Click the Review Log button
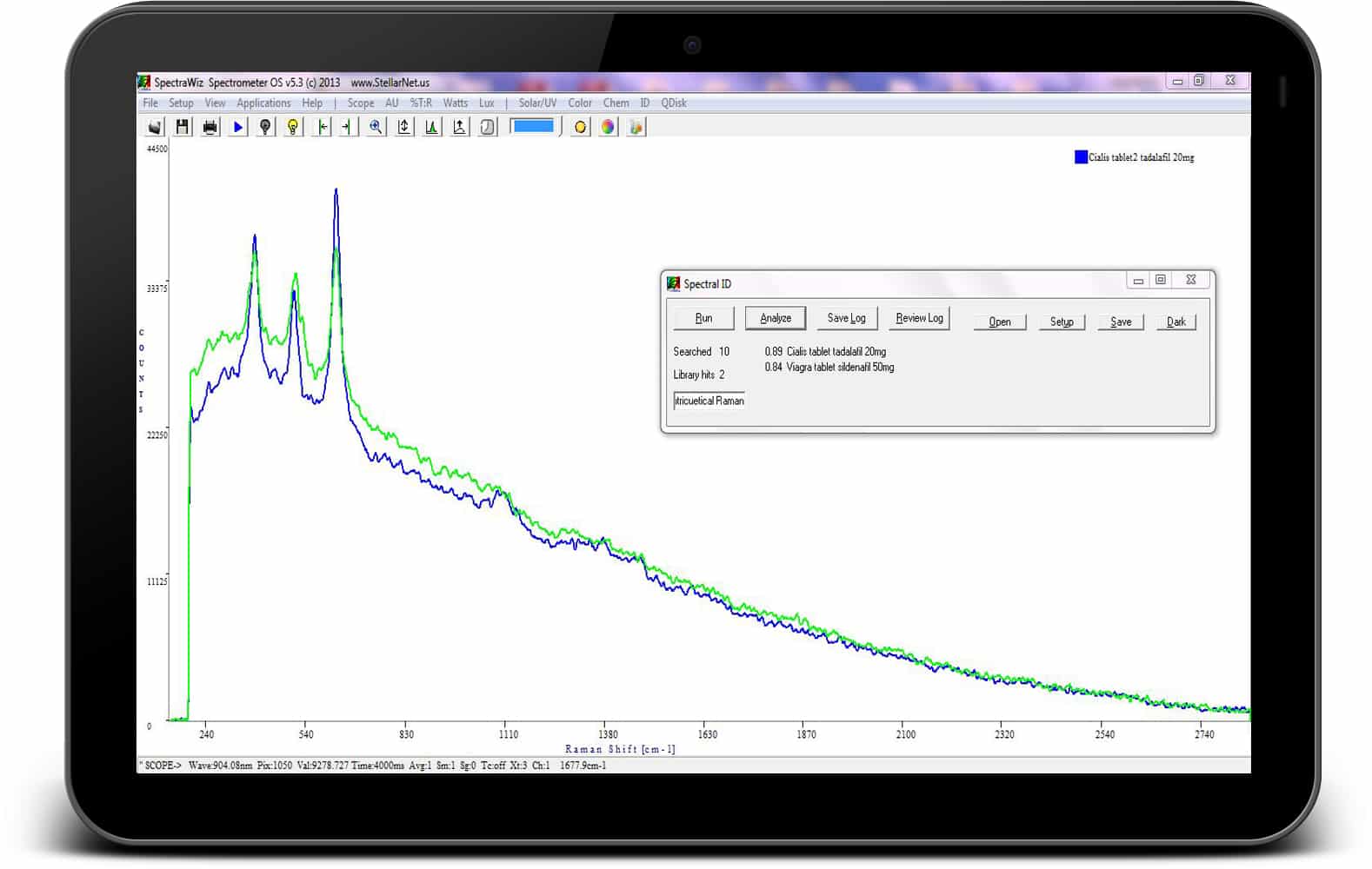The image size is (1372, 869). point(919,318)
